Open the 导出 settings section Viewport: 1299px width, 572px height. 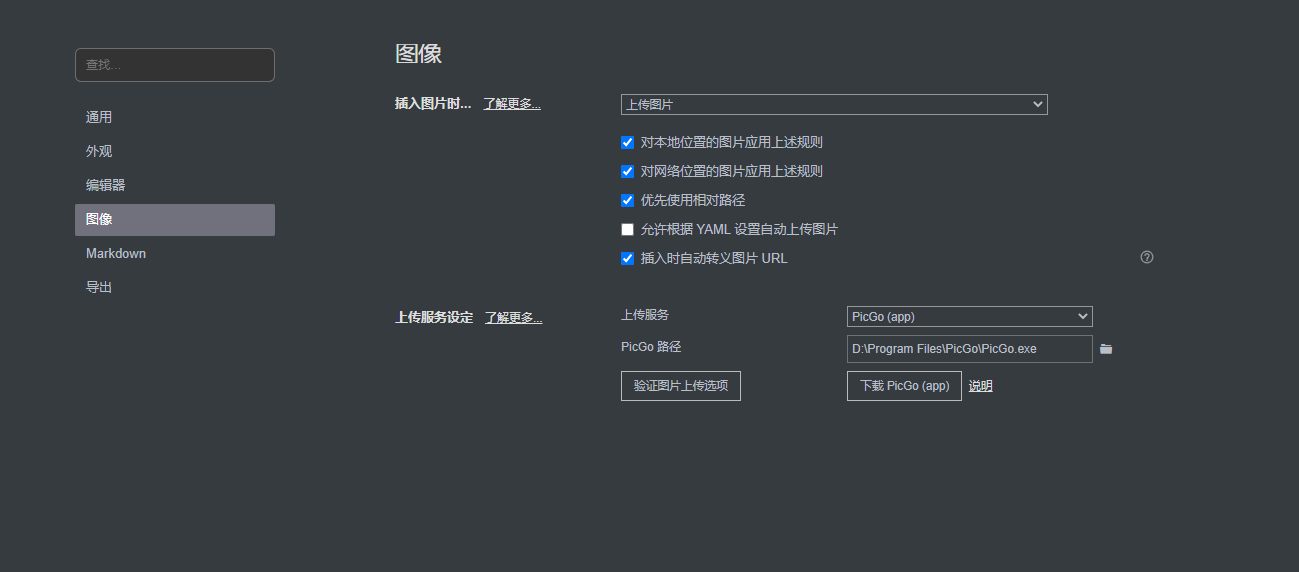(x=99, y=287)
